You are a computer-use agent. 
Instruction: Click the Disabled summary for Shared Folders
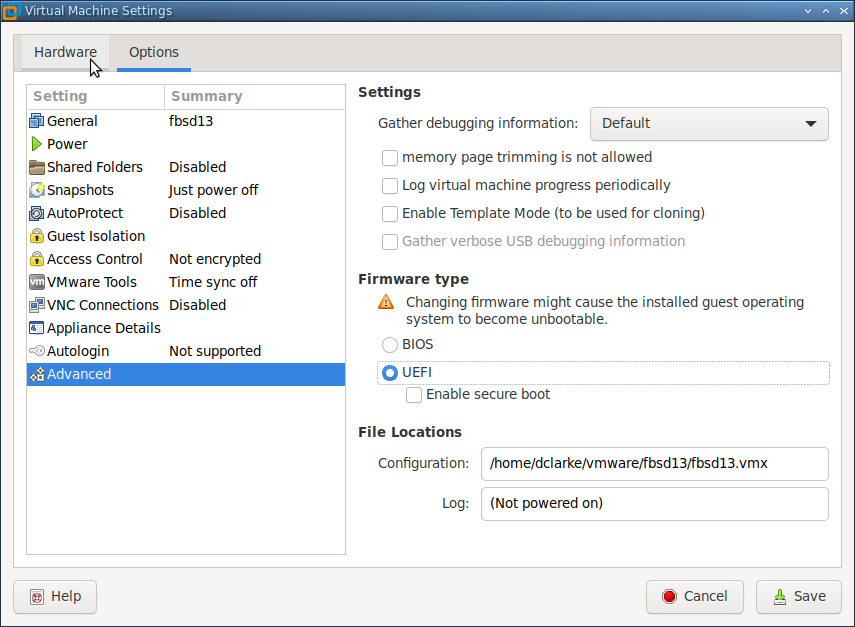point(197,167)
